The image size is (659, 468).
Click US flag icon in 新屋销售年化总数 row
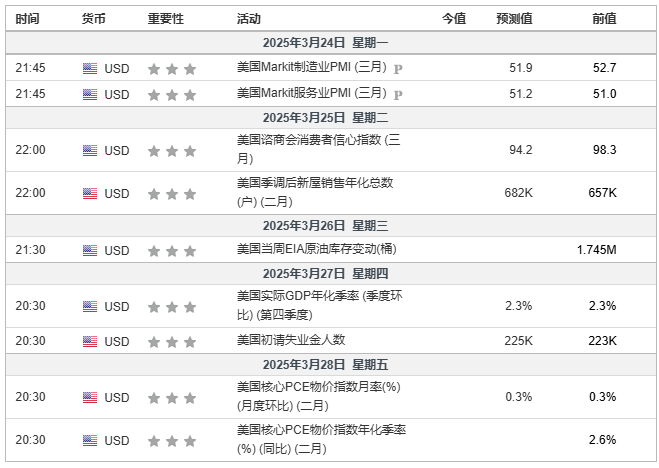tap(90, 194)
